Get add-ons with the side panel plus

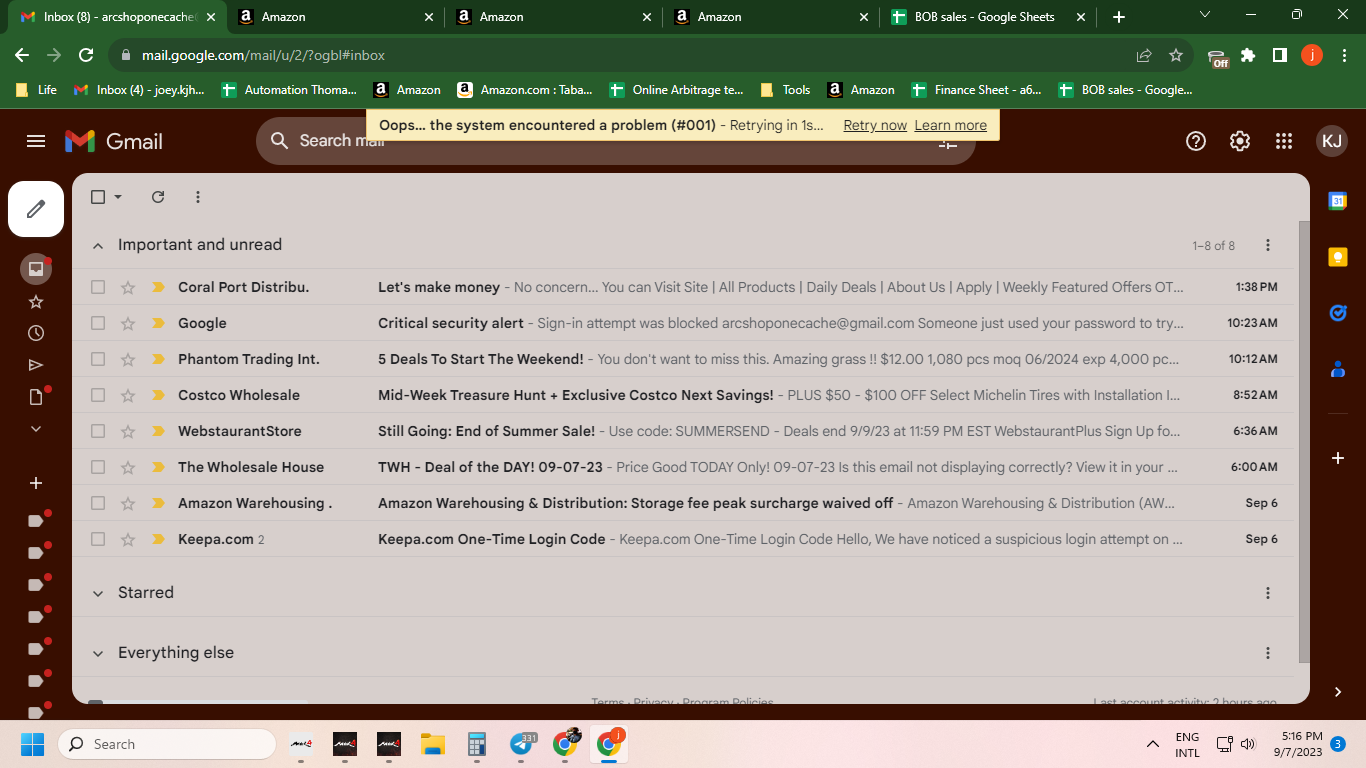pyautogui.click(x=1337, y=458)
